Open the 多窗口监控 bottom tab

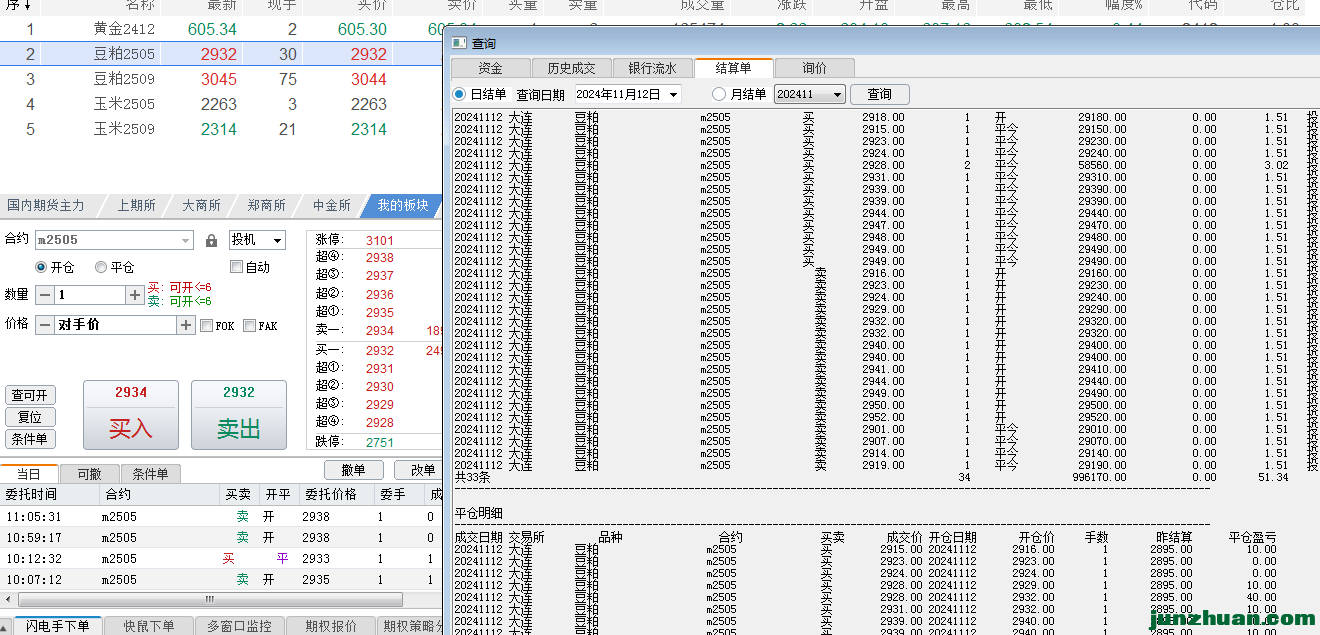[x=240, y=626]
